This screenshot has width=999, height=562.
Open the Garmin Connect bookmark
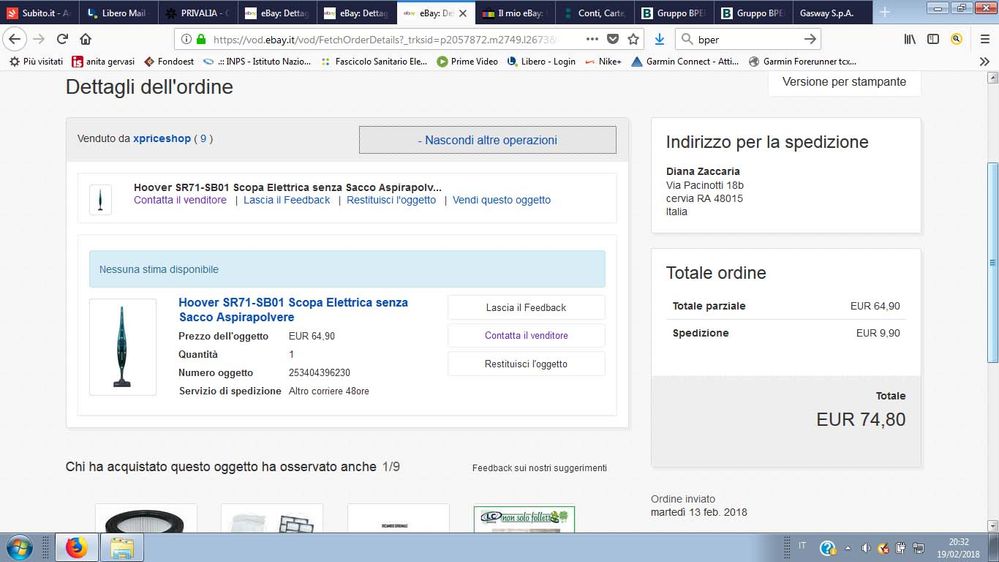click(x=685, y=61)
